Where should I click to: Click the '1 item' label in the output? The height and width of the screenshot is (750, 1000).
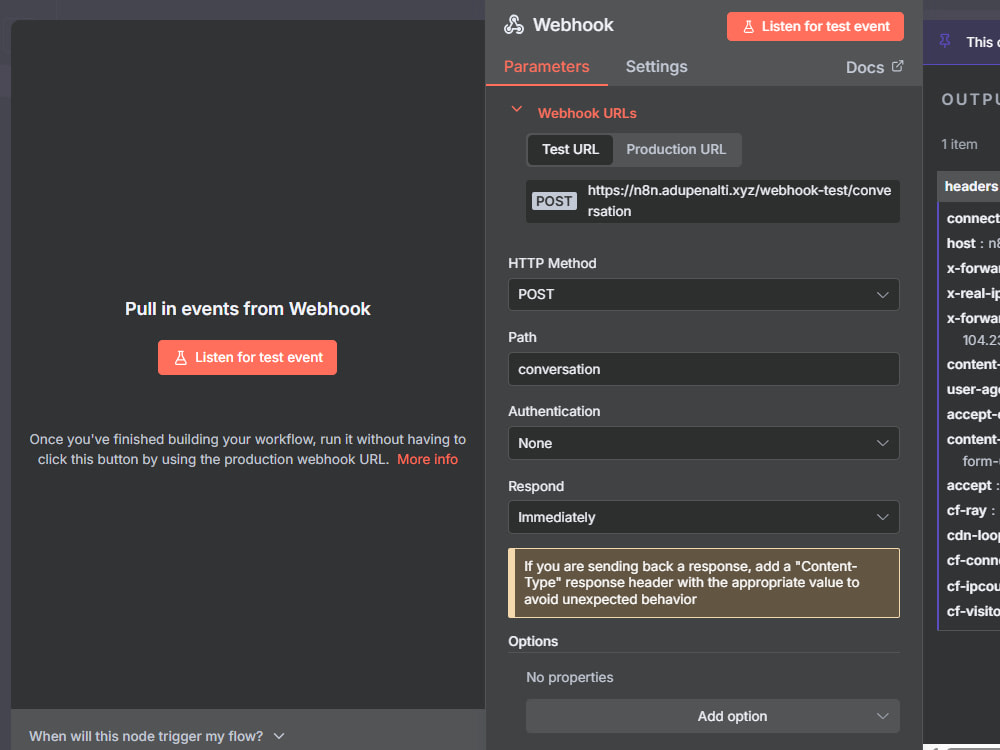959,145
